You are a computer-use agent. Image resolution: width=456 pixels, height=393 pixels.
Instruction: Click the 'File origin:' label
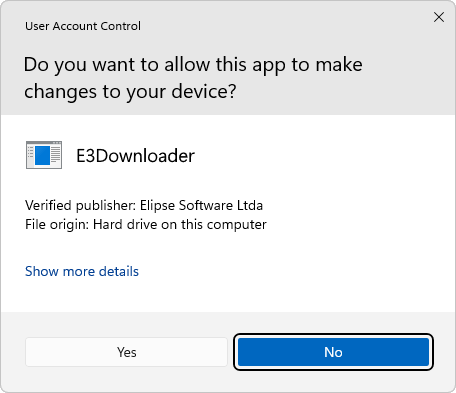click(57, 224)
